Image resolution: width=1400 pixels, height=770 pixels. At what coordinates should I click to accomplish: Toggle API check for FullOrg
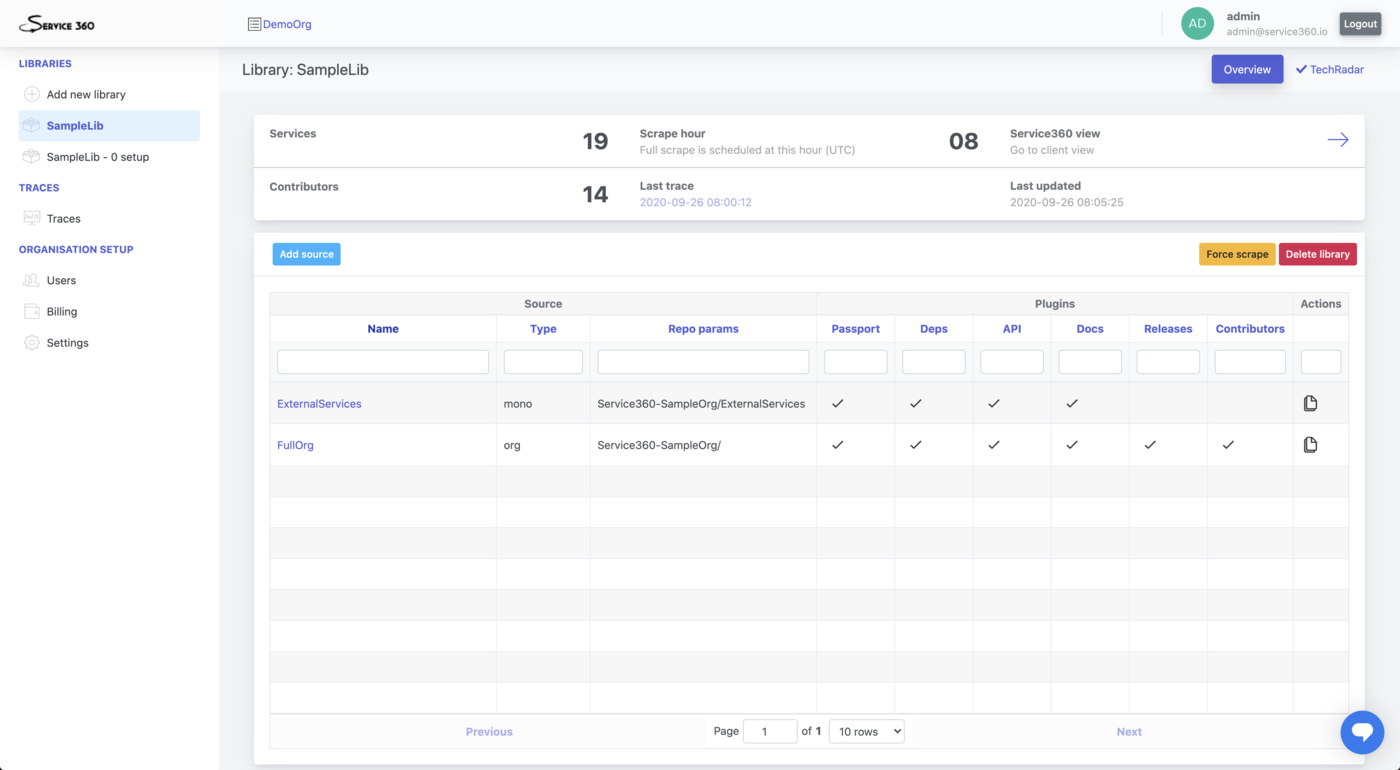994,444
